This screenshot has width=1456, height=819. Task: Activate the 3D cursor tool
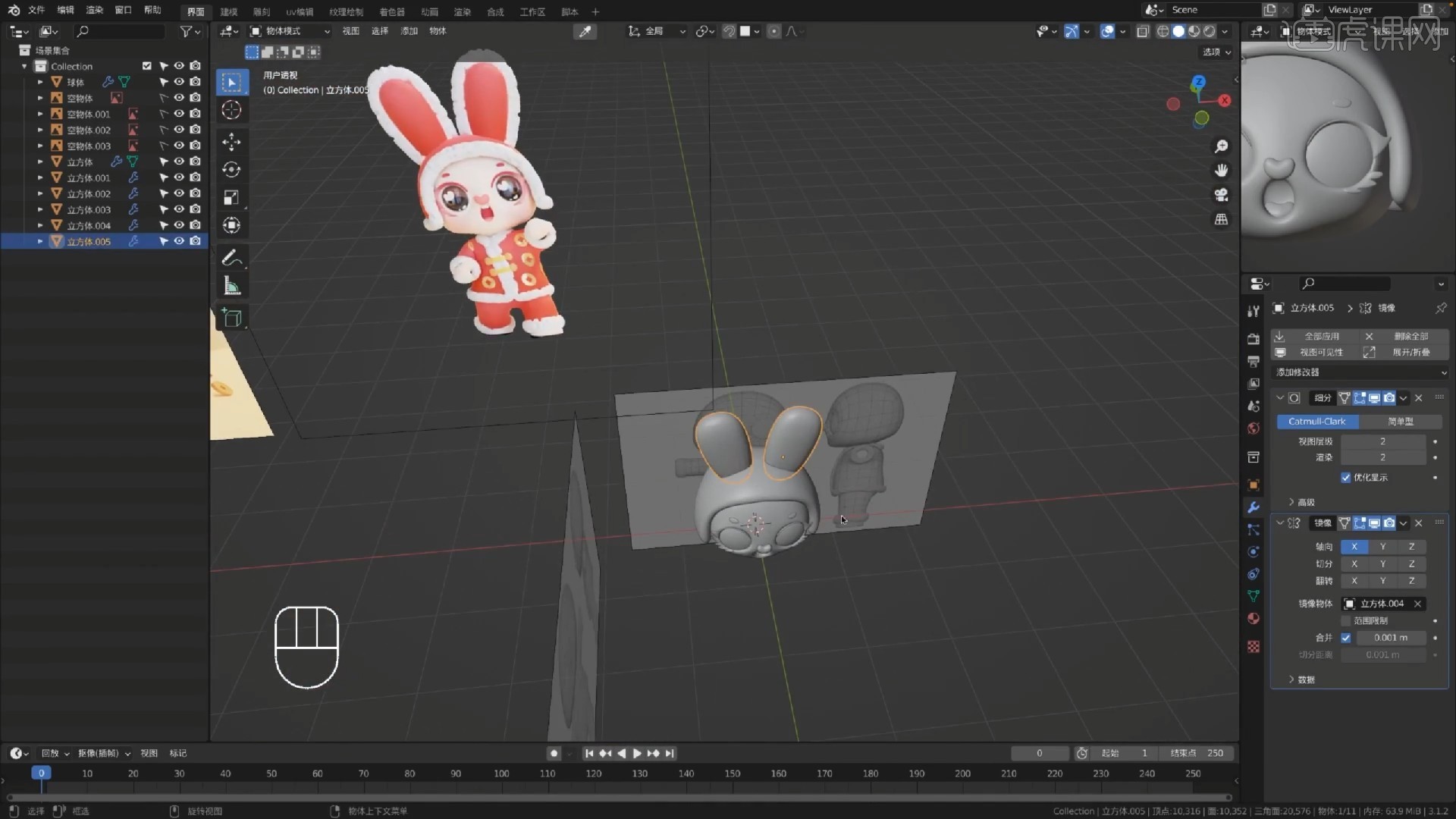coord(232,111)
